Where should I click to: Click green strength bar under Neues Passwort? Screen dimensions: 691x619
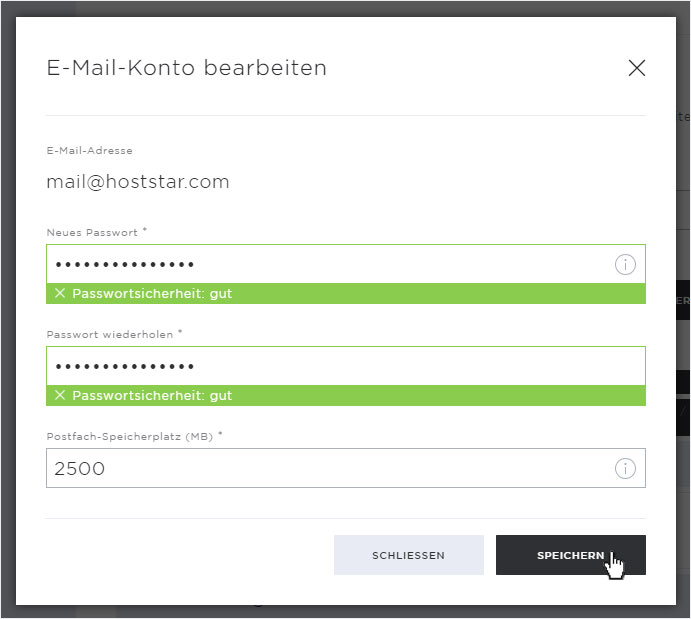(x=346, y=293)
